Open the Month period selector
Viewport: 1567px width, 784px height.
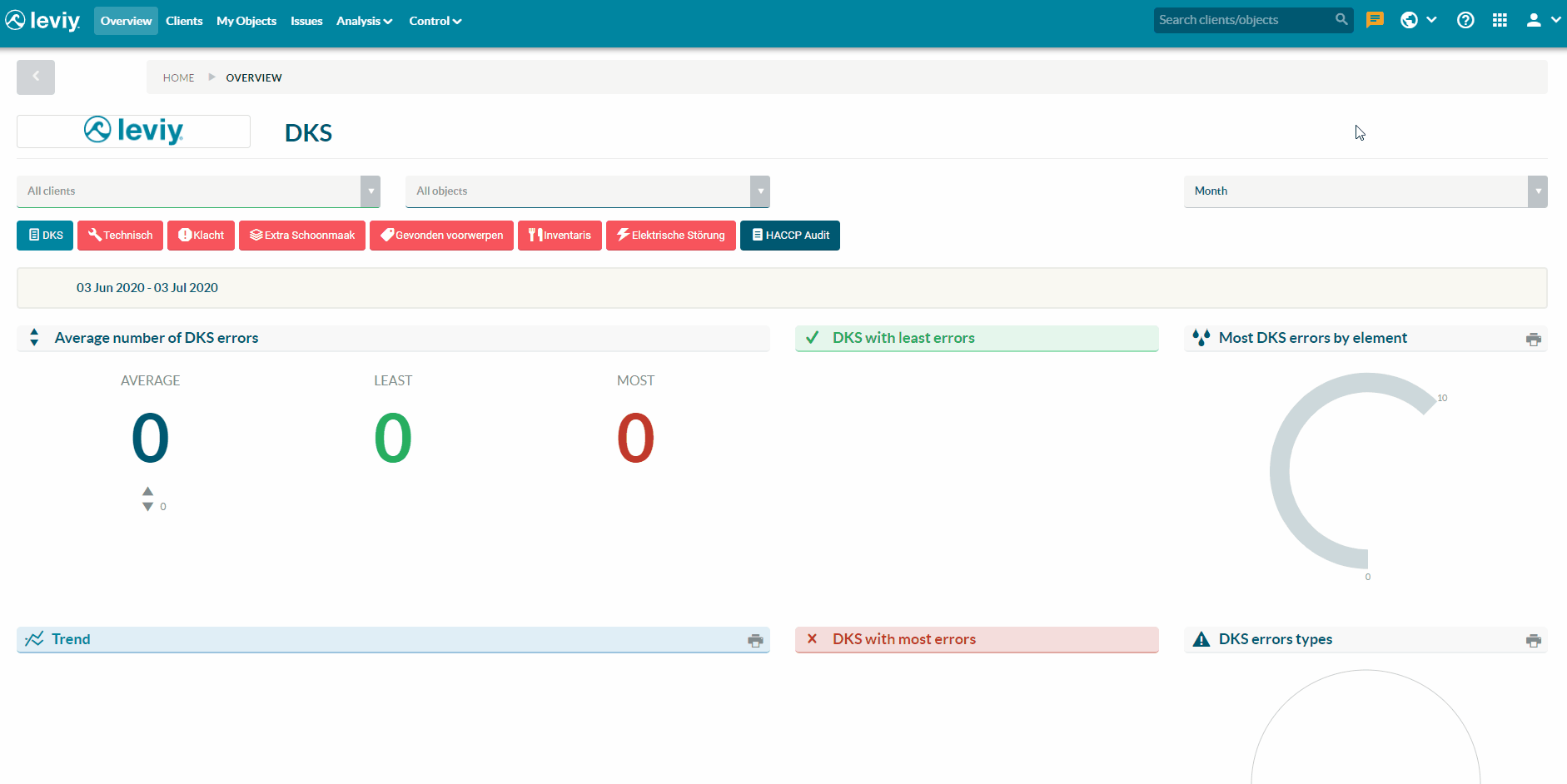pos(1366,191)
